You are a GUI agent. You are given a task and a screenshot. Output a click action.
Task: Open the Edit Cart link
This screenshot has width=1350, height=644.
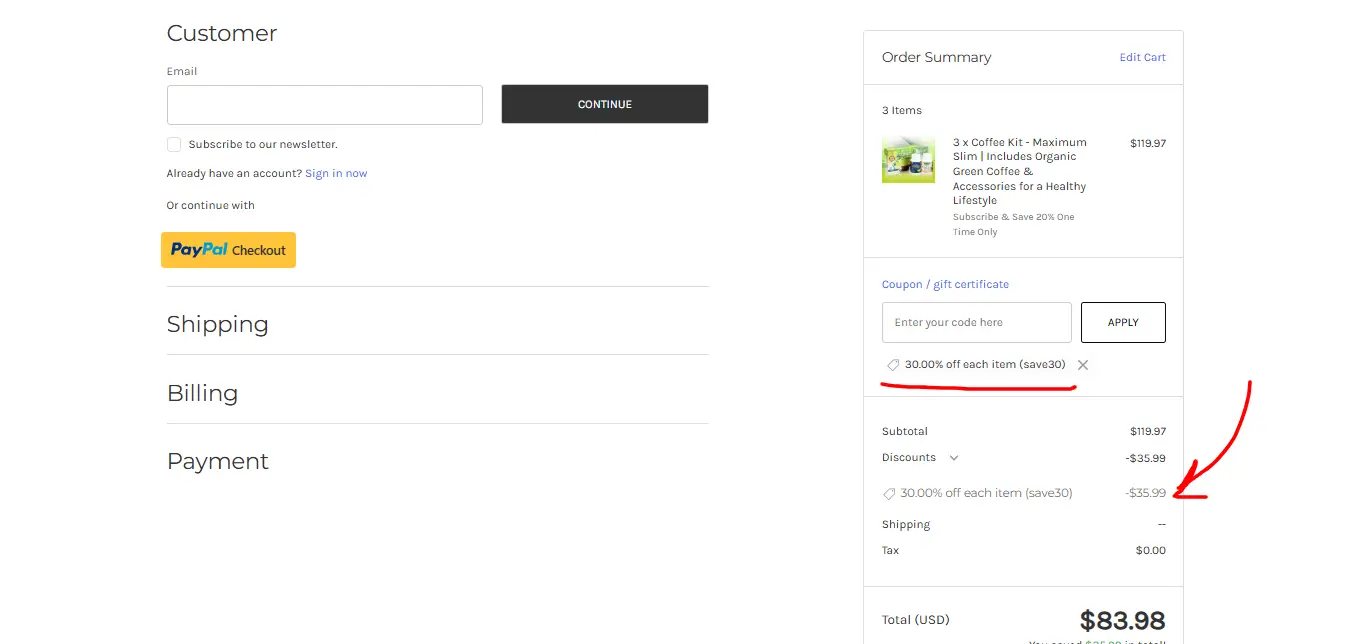(x=1143, y=57)
